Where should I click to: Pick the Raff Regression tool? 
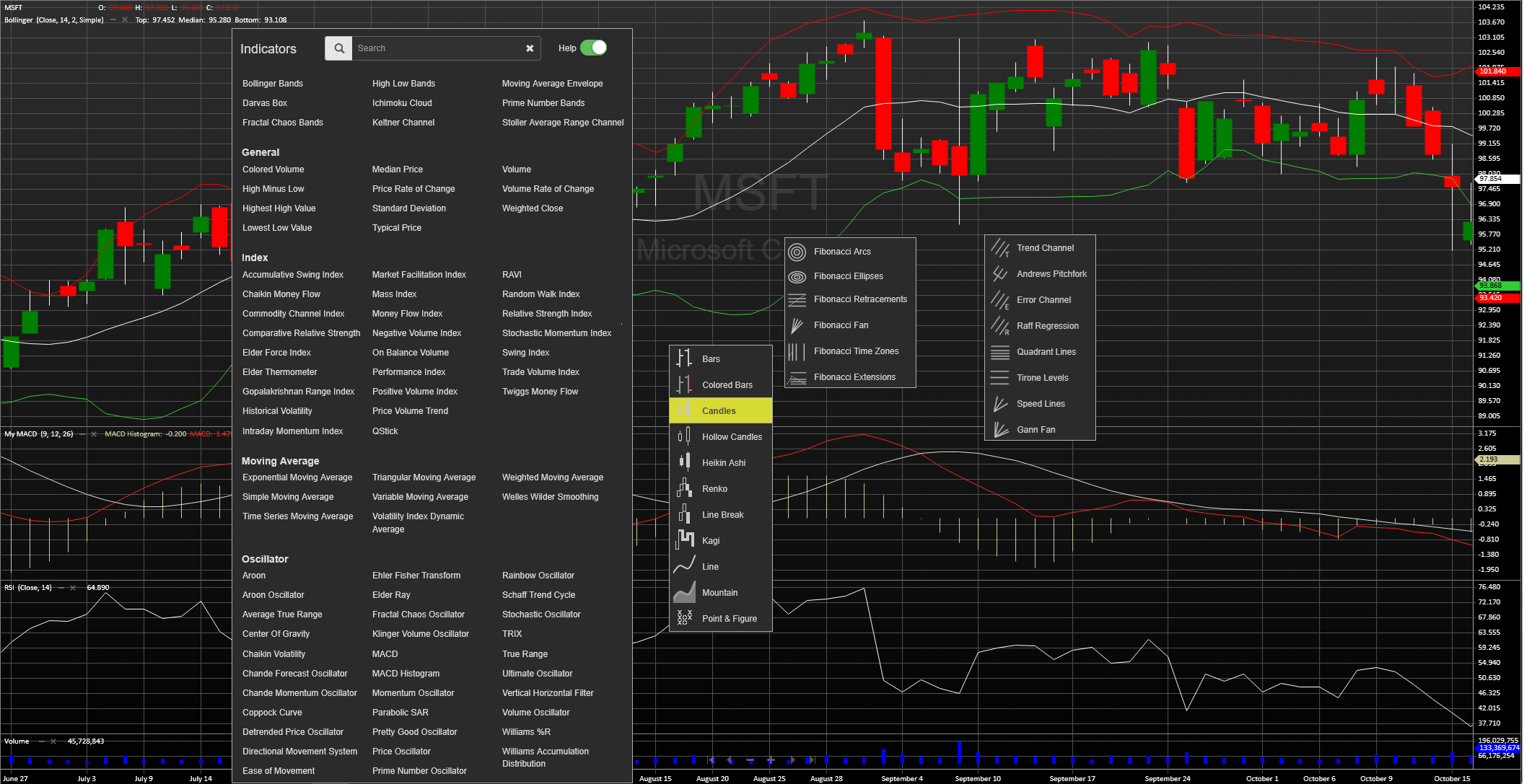click(x=1040, y=326)
